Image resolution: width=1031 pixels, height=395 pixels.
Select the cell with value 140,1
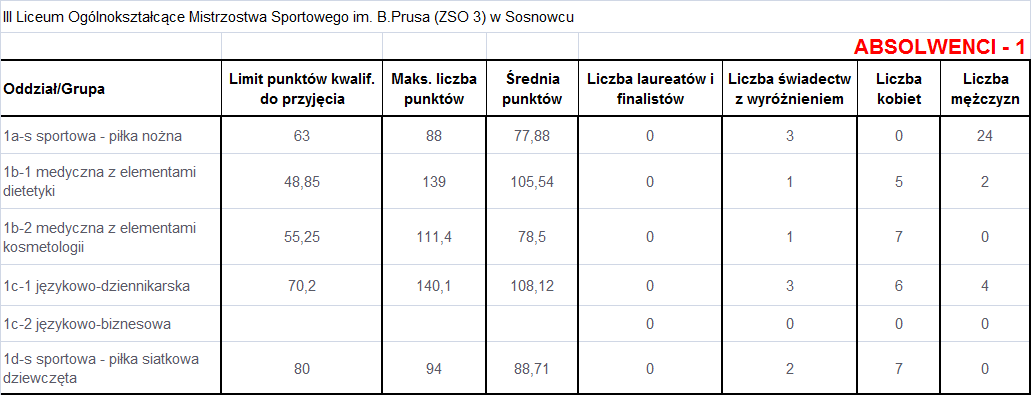[435, 286]
